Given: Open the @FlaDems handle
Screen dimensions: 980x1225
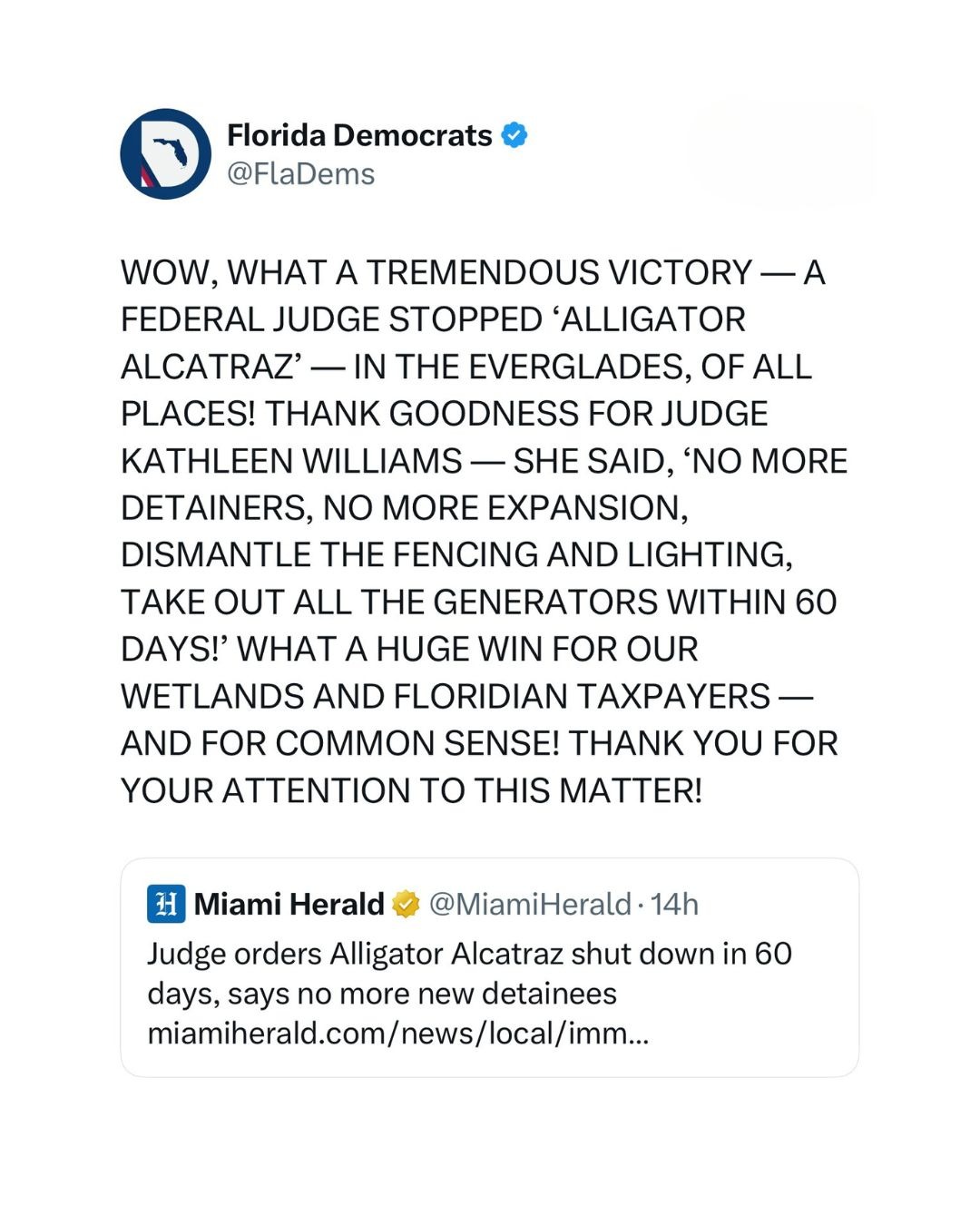Looking at the screenshot, I should coord(300,173).
